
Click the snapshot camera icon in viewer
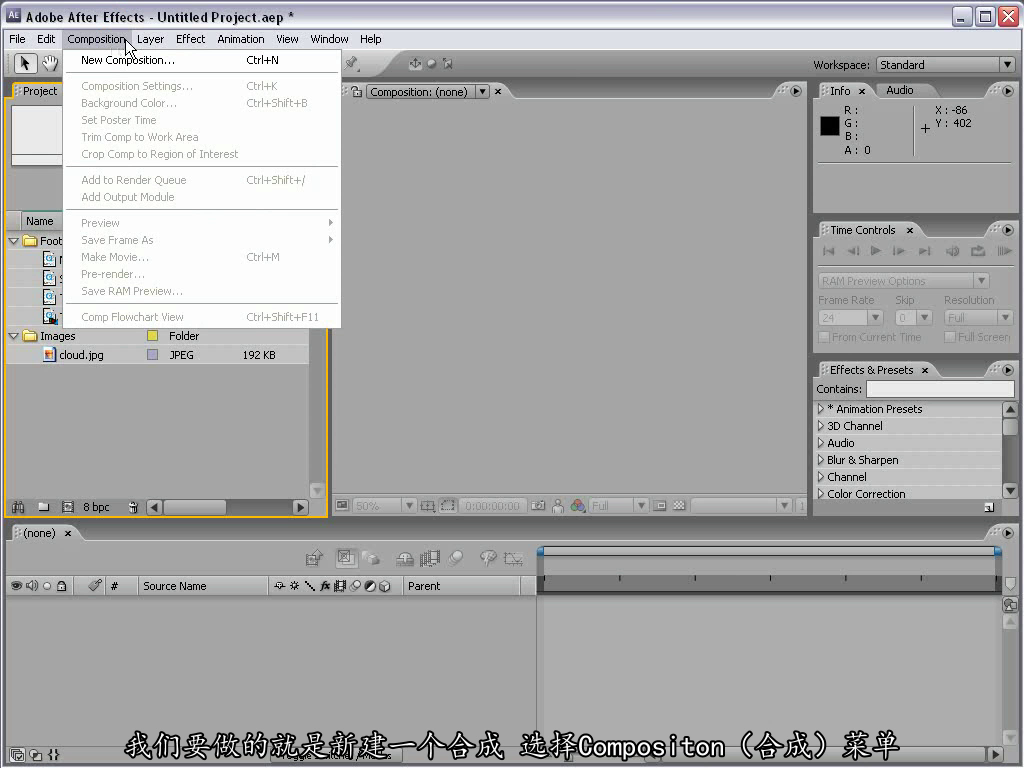point(538,506)
